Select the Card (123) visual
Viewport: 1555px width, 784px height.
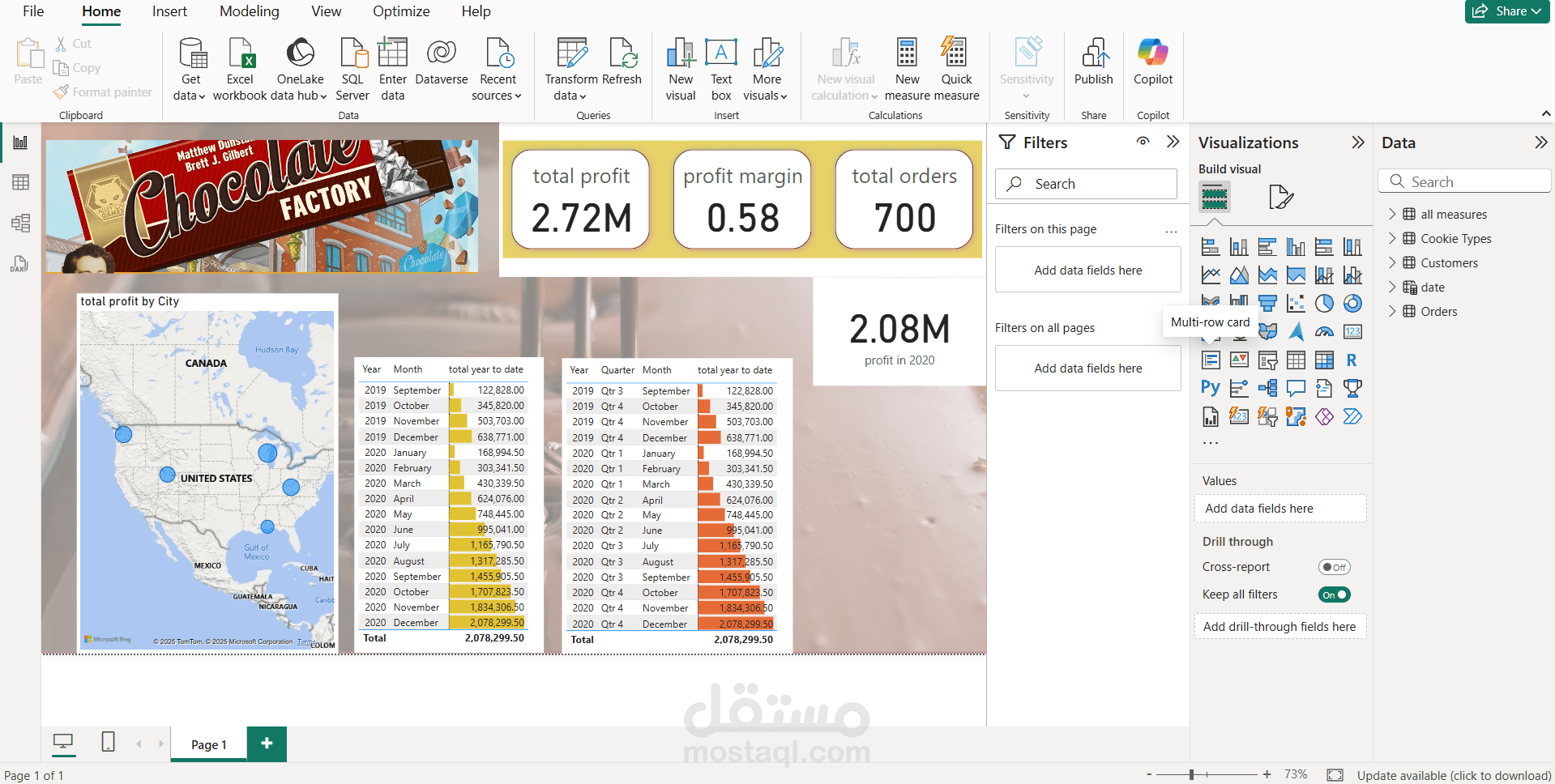pyautogui.click(x=1352, y=331)
